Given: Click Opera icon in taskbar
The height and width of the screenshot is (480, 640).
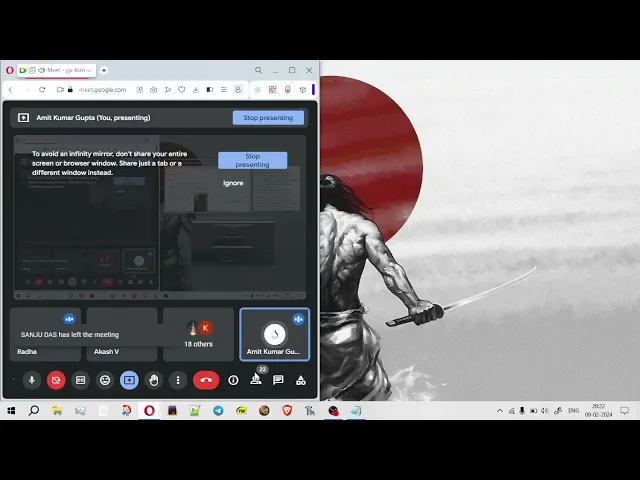Looking at the screenshot, I should pyautogui.click(x=149, y=411).
